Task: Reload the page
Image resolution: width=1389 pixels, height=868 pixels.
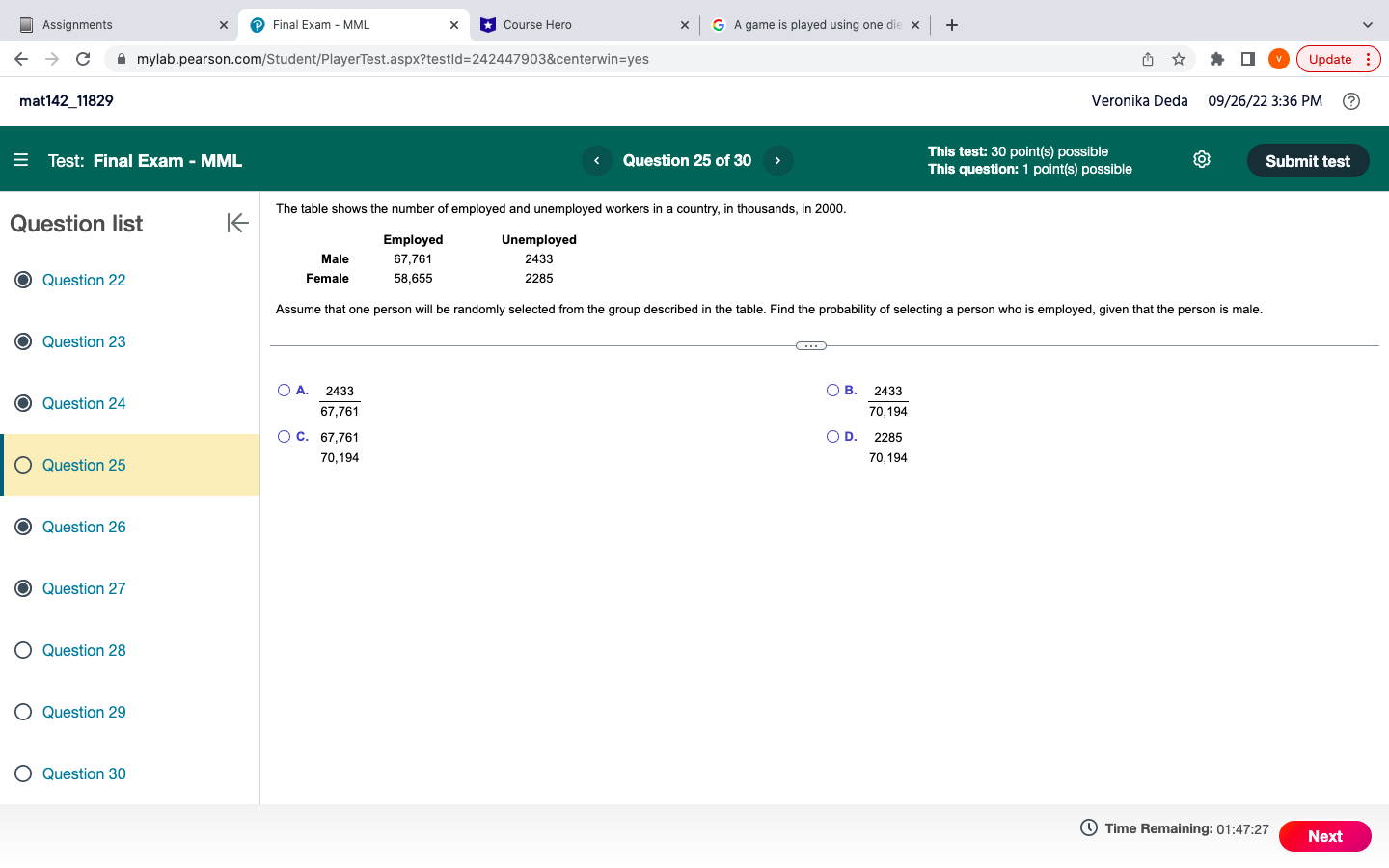Action: (83, 59)
